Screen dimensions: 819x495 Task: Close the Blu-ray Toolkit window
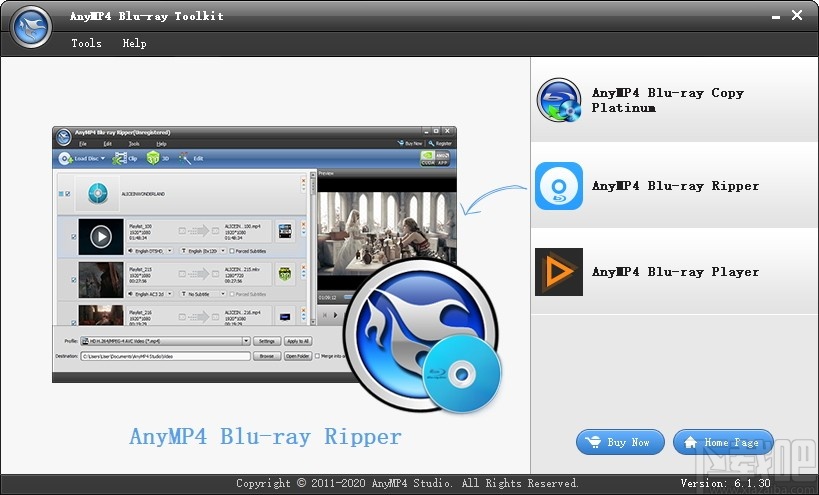coord(797,16)
